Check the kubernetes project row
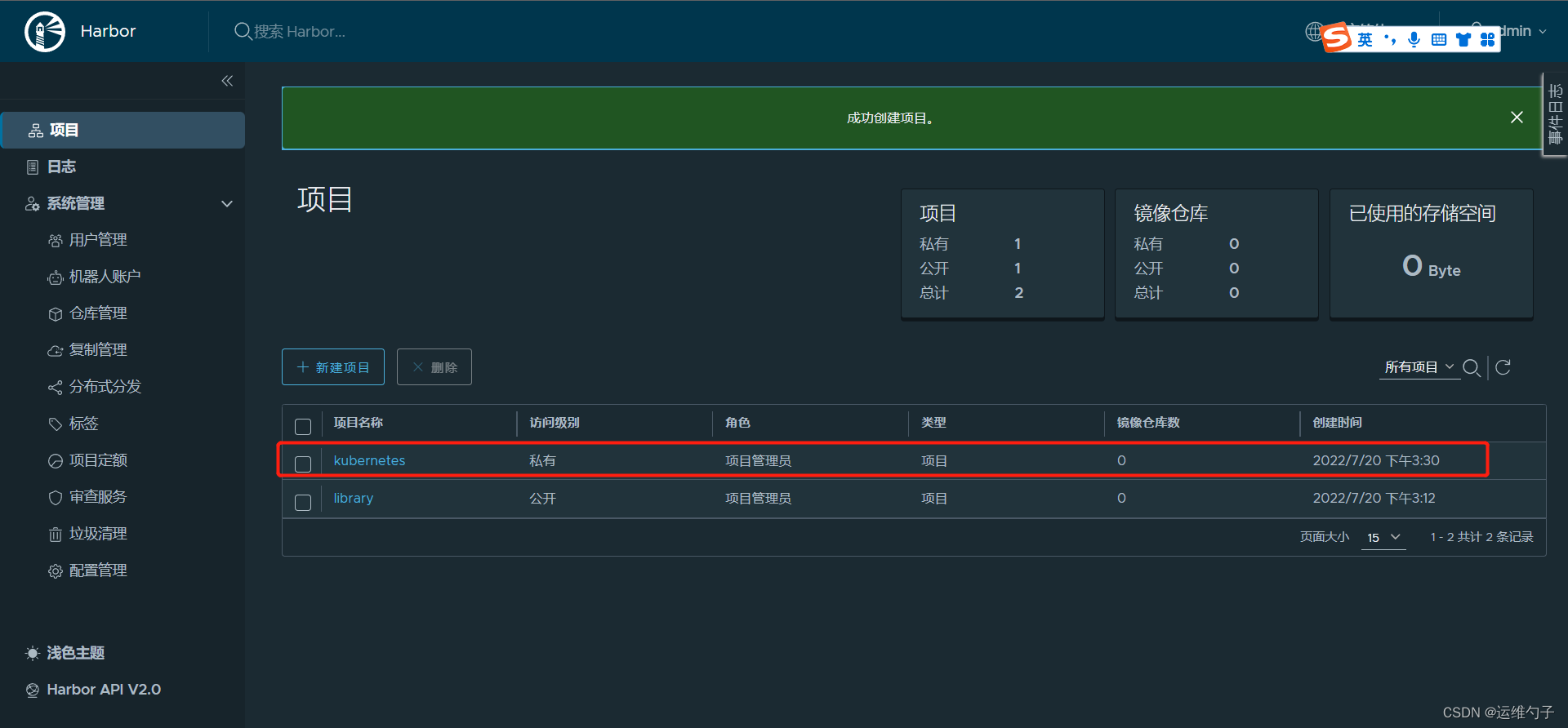 [x=303, y=464]
